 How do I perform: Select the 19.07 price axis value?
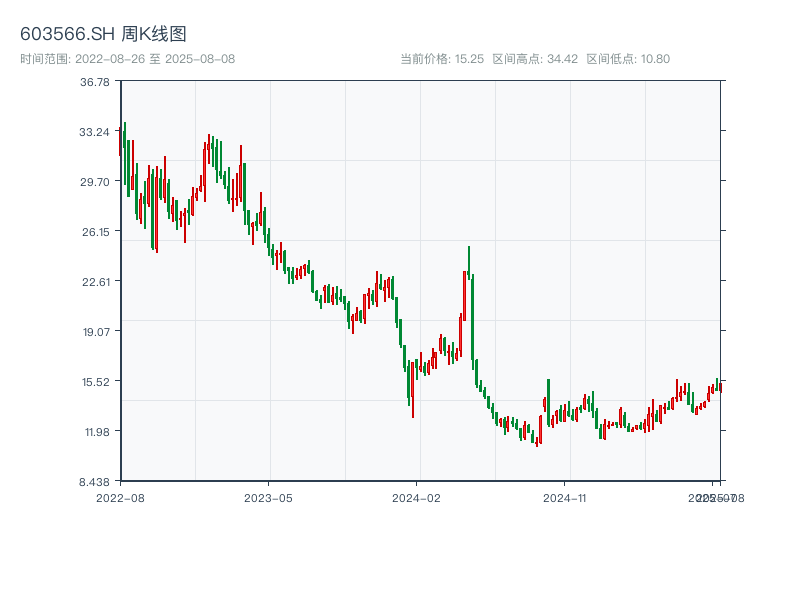point(95,332)
